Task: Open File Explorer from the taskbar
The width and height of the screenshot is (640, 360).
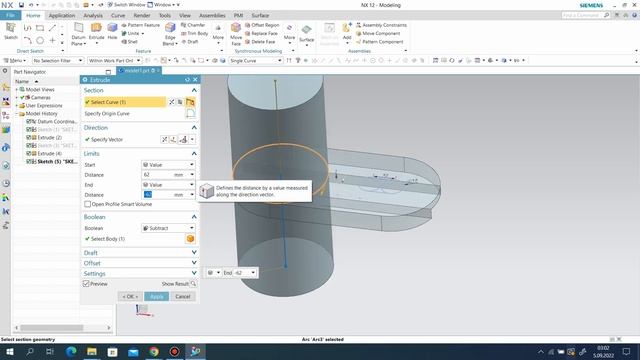Action: [x=92, y=351]
